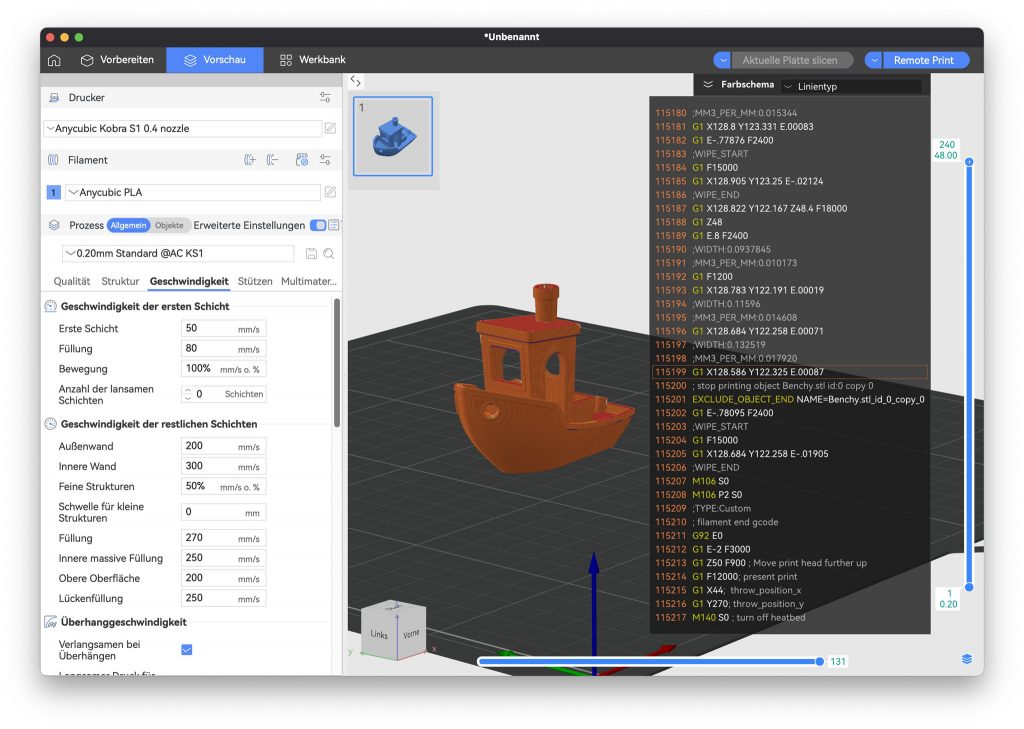Select the Benchy plate thumbnail
The height and width of the screenshot is (729, 1024).
click(393, 136)
